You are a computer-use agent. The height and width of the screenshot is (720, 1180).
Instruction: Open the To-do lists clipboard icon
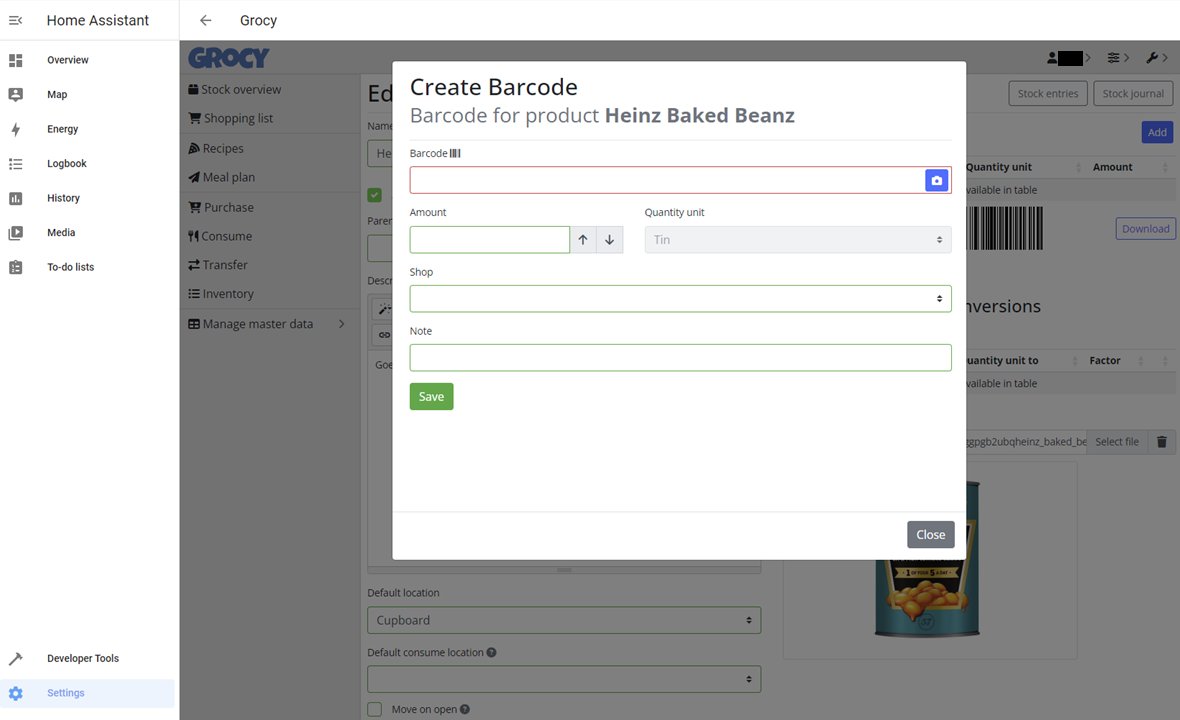(x=15, y=267)
